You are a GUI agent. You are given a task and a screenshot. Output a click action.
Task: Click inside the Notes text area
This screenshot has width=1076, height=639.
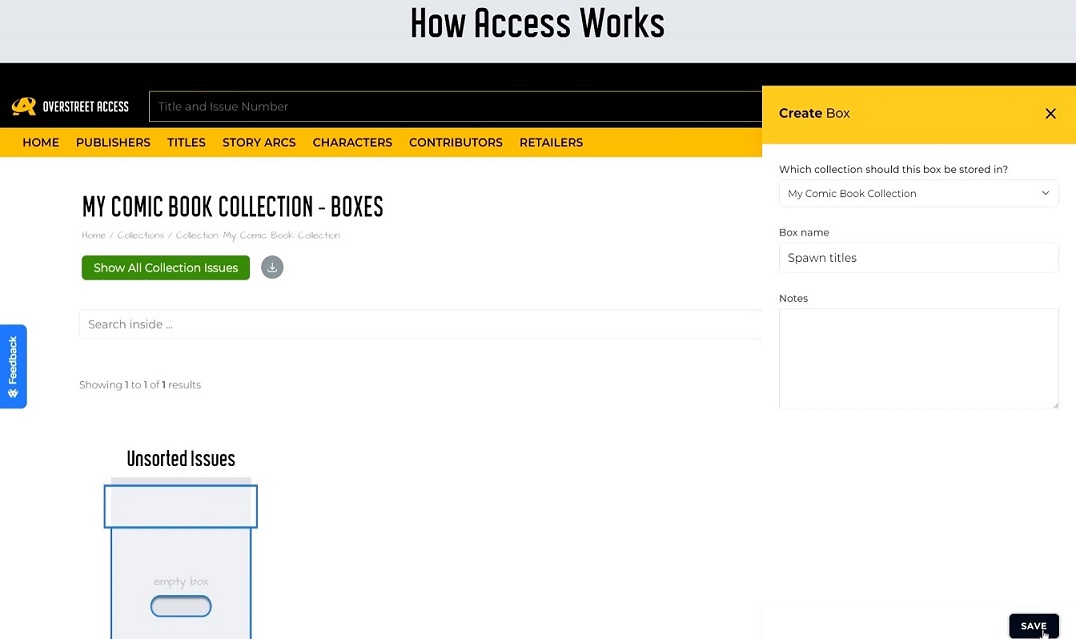pos(918,358)
